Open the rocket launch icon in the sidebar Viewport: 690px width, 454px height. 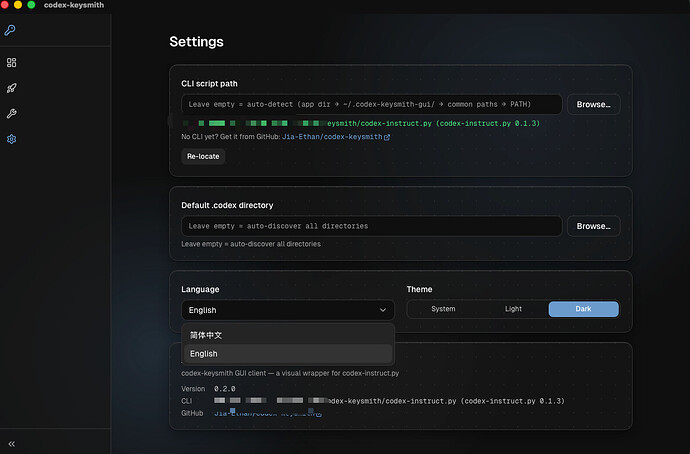click(11, 88)
